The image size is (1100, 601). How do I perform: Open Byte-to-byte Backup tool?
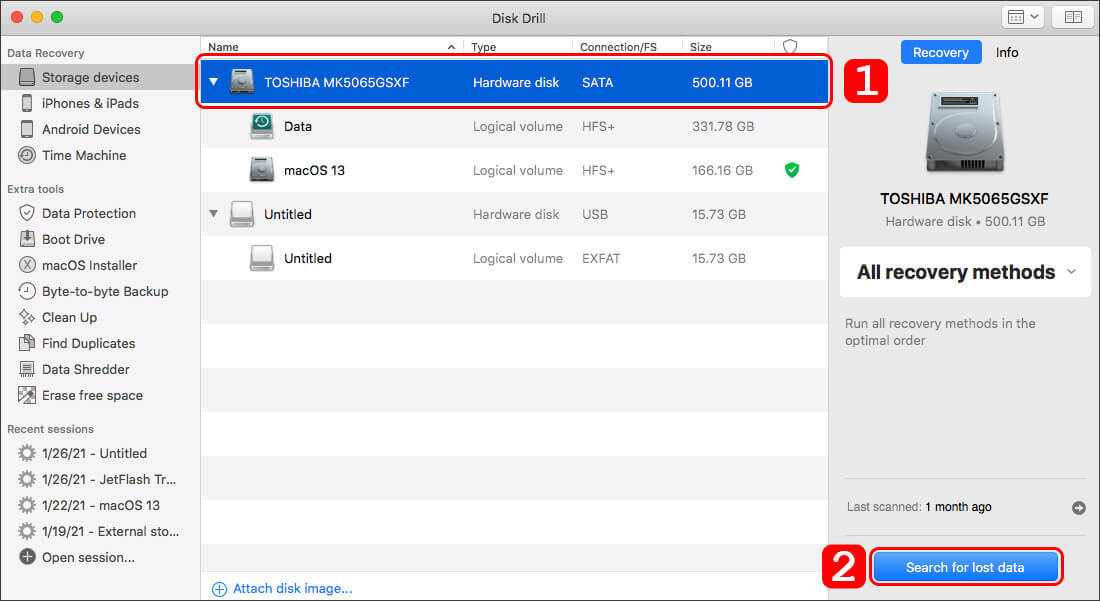coord(105,291)
